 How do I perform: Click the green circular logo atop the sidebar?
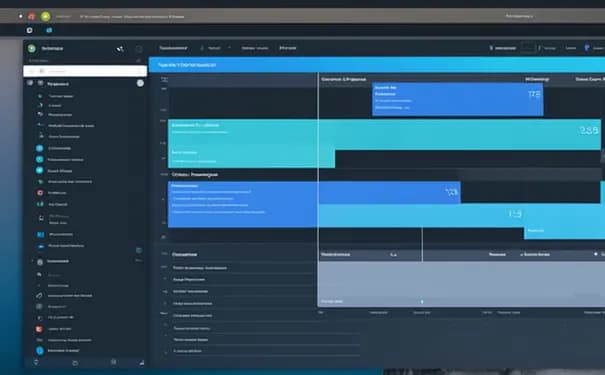[32, 48]
